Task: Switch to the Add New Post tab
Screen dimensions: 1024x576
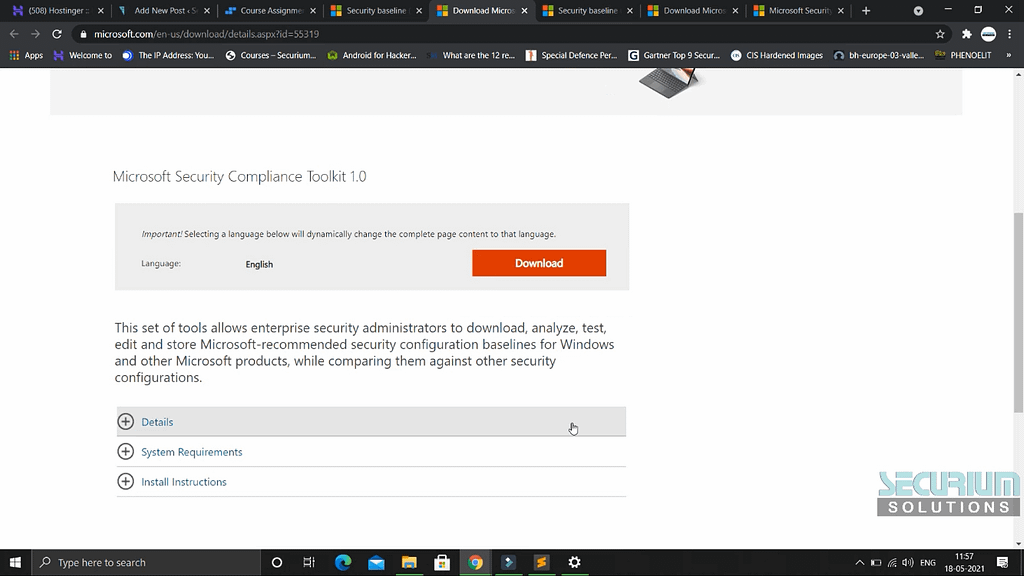Action: click(x=164, y=10)
